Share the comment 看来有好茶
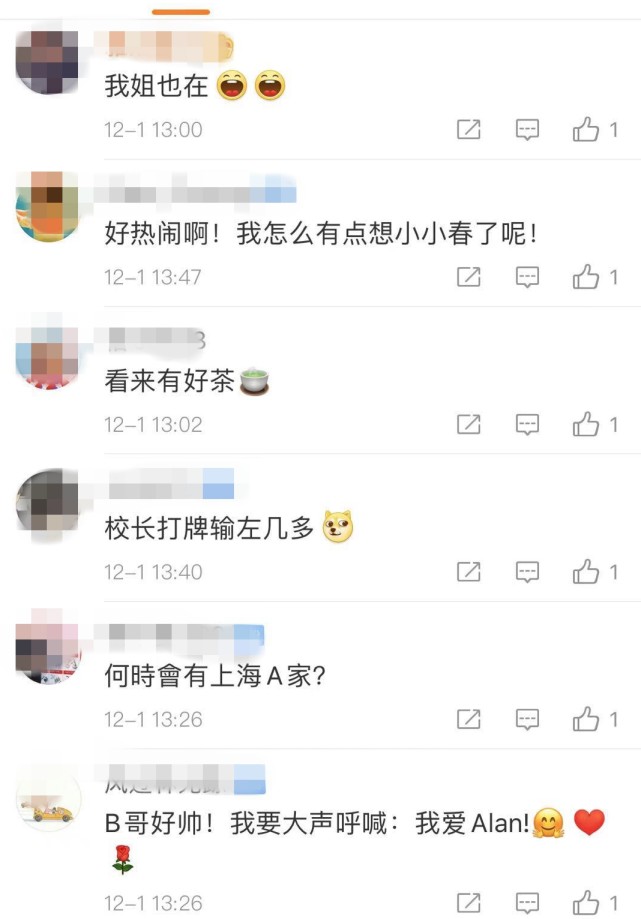This screenshot has height=919, width=641. pyautogui.click(x=469, y=424)
